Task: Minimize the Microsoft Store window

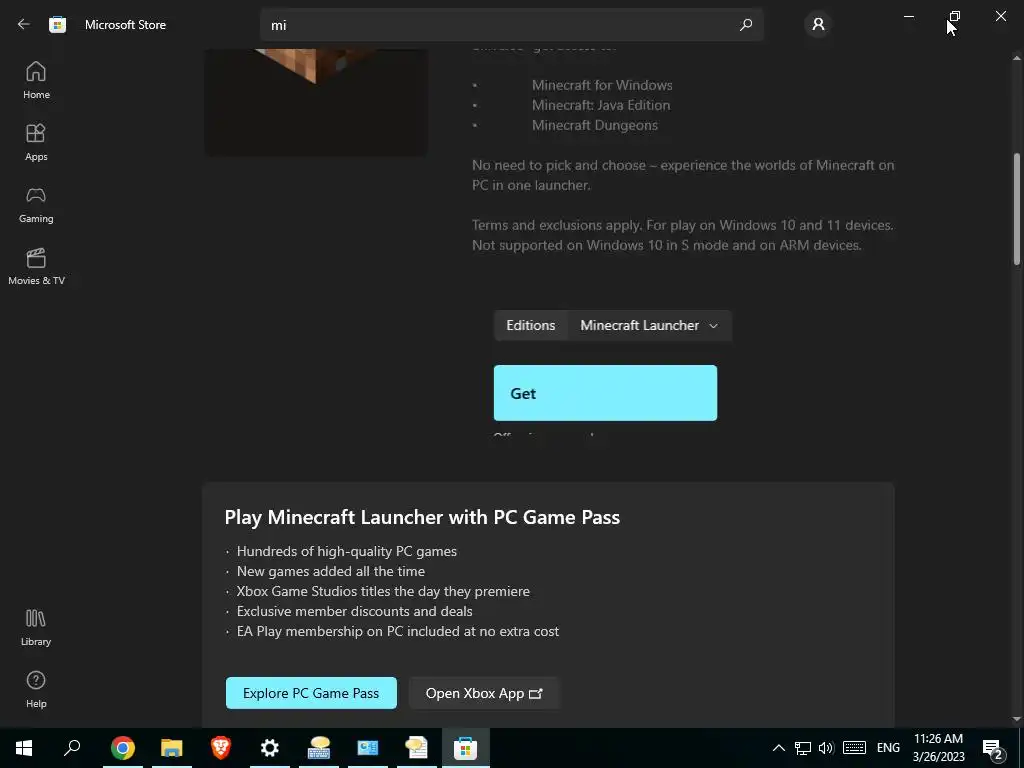Action: point(909,16)
